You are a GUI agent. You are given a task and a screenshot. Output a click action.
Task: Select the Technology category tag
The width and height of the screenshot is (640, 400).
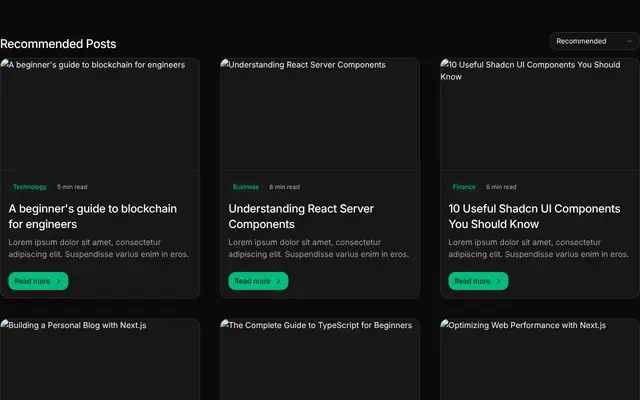[x=30, y=187]
